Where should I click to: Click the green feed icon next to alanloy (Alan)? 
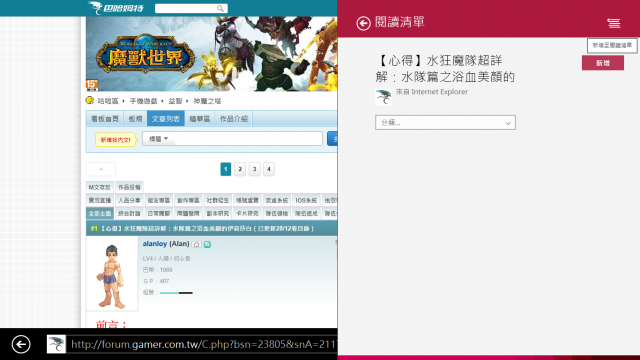207,244
